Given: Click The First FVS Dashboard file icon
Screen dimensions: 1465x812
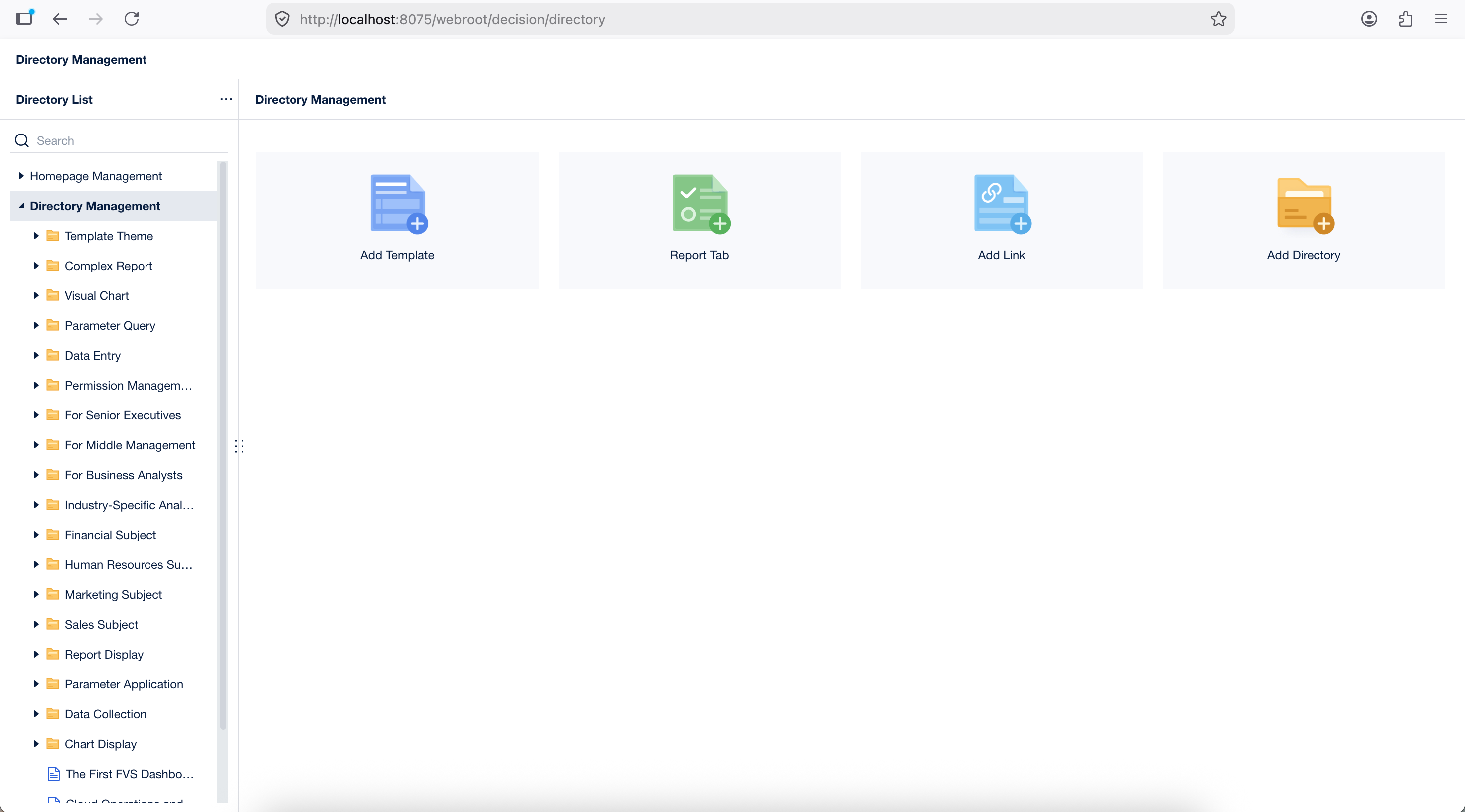Looking at the screenshot, I should coord(53,774).
